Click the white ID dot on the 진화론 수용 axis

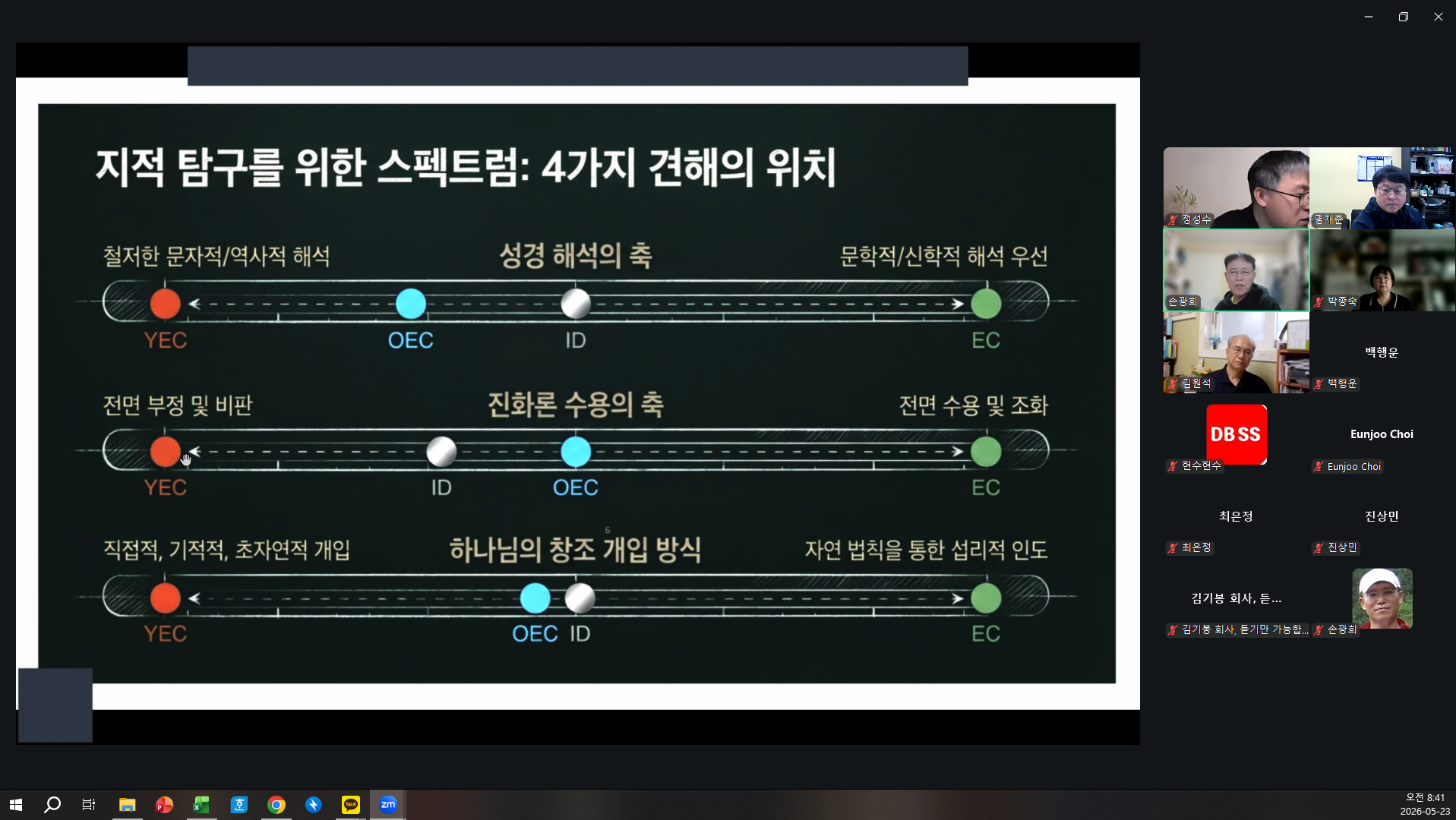tap(441, 452)
